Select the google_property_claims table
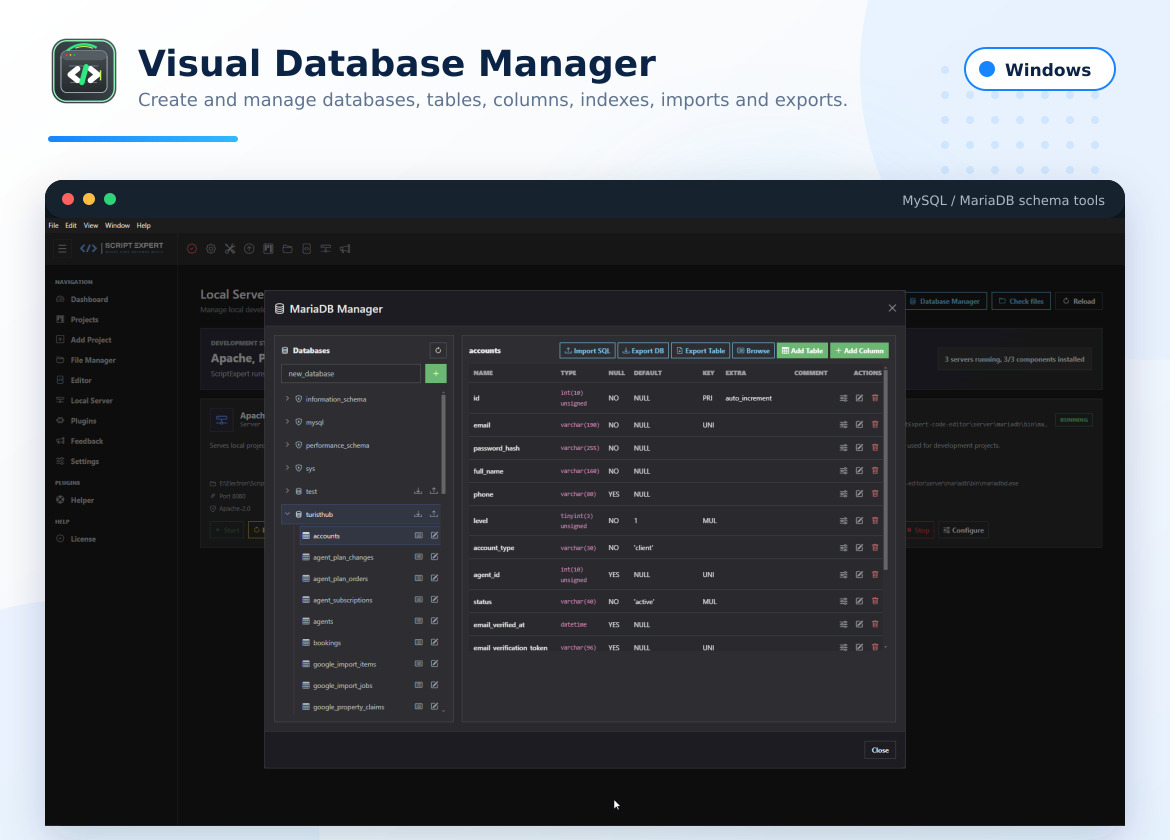 pyautogui.click(x=348, y=706)
